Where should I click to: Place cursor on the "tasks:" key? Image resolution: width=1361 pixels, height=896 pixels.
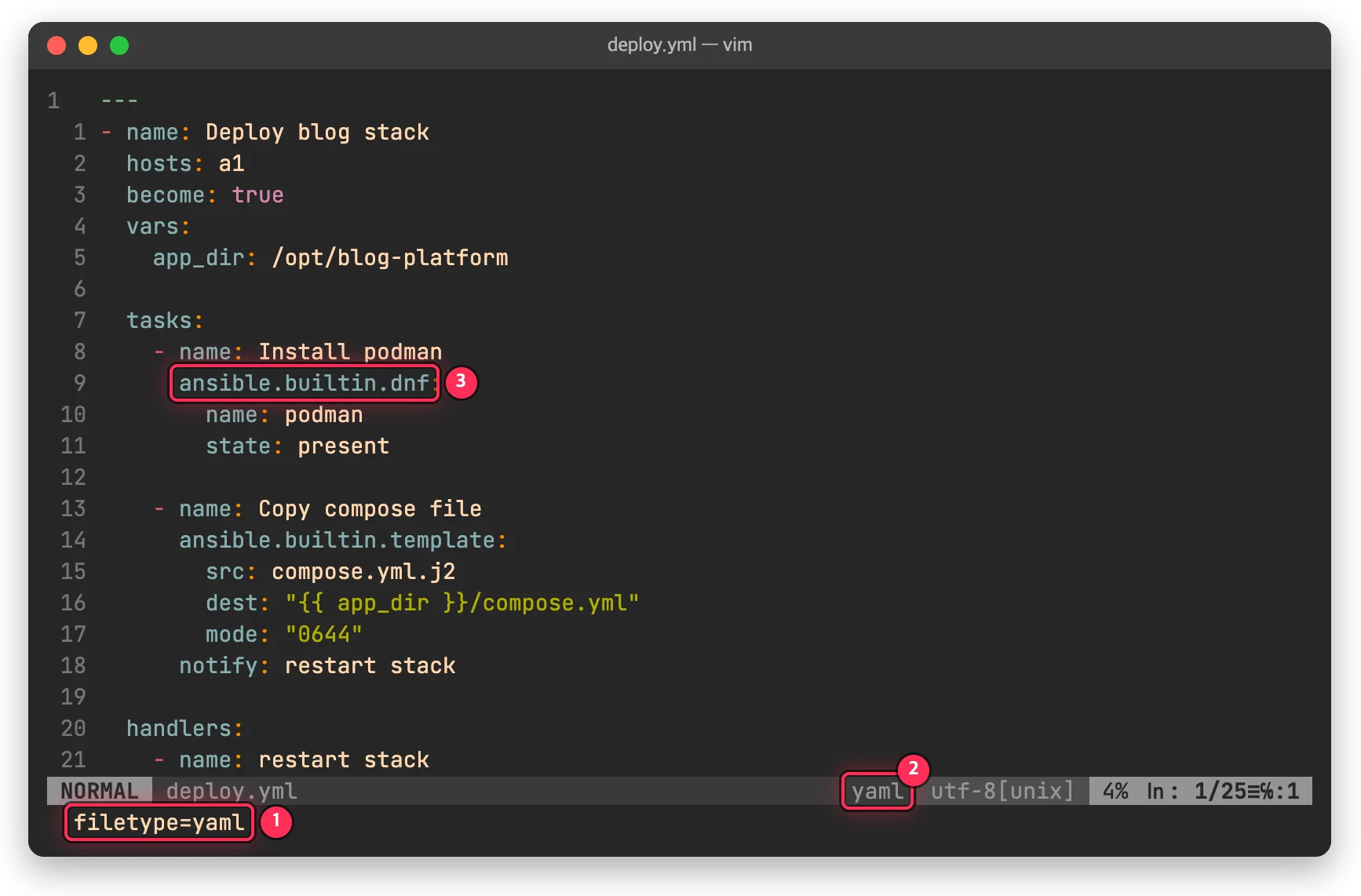click(x=165, y=320)
